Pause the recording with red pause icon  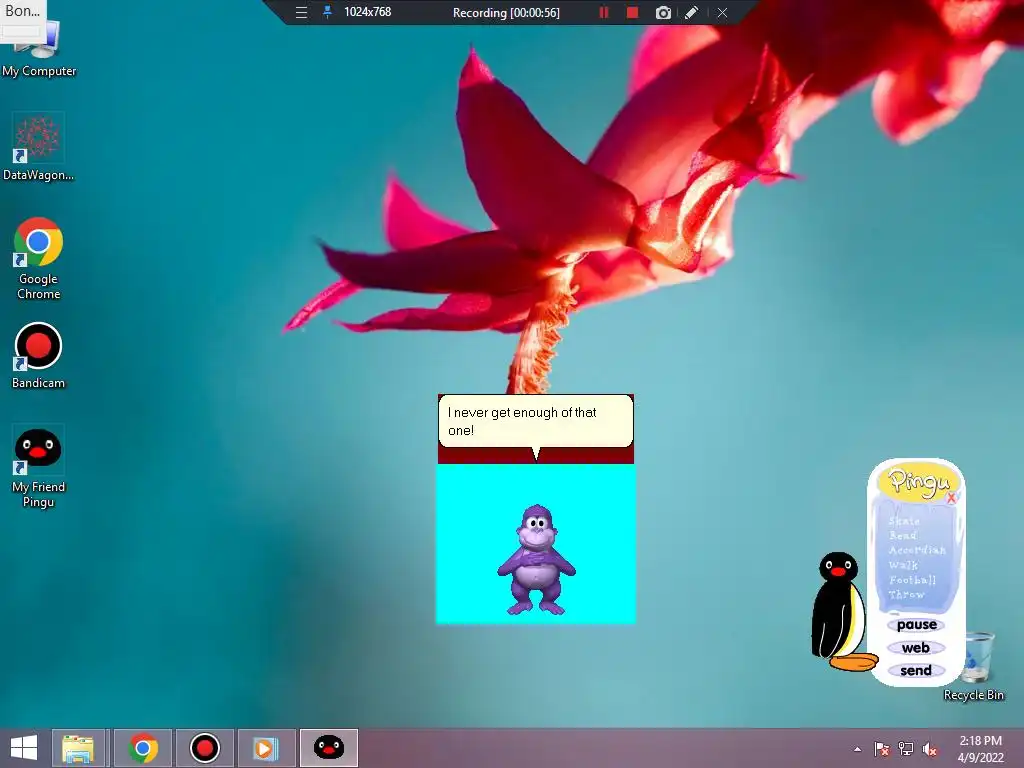(x=604, y=12)
